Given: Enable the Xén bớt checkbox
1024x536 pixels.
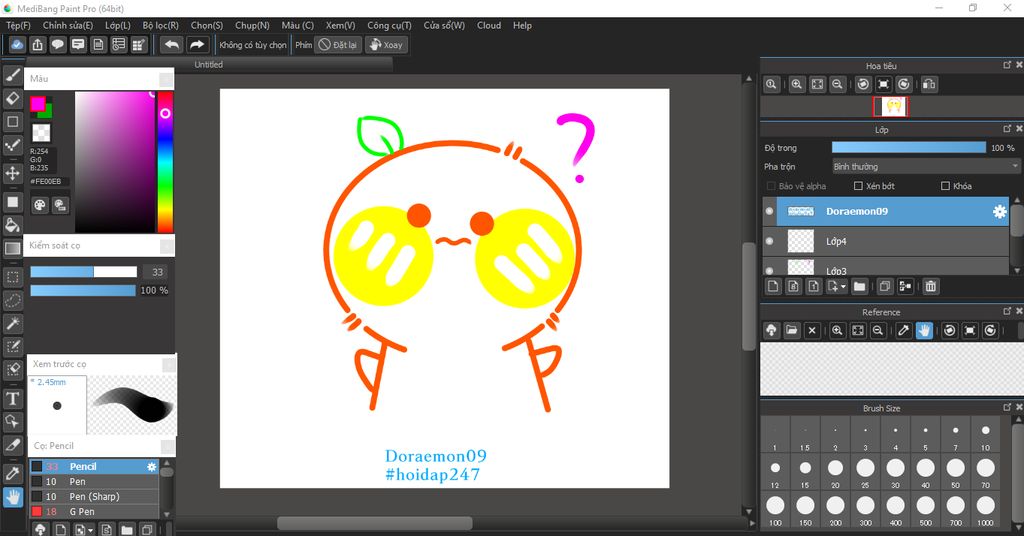Looking at the screenshot, I should point(858,186).
